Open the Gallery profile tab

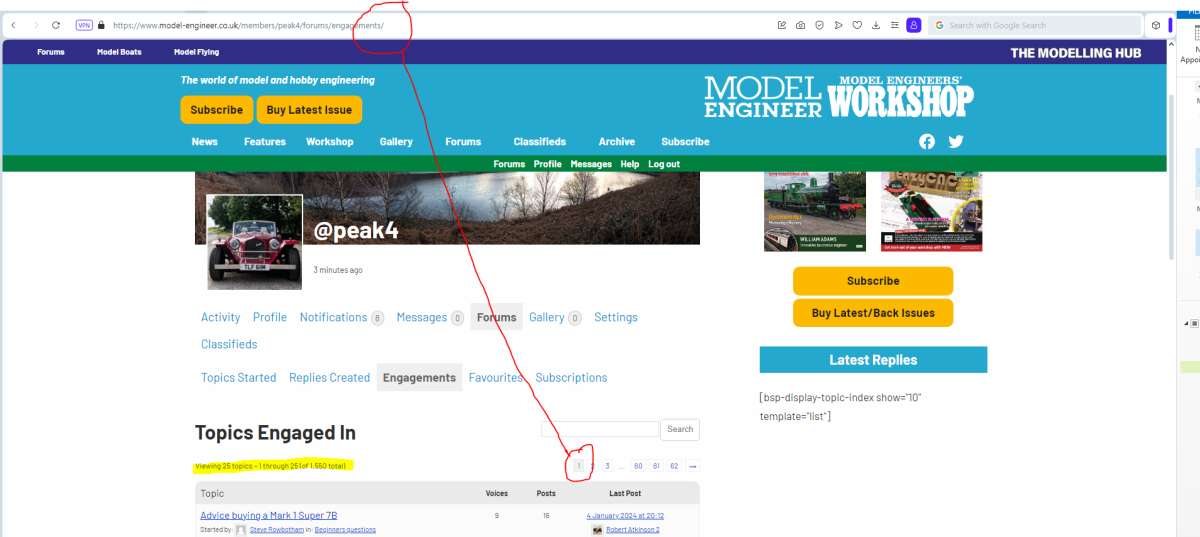pos(555,317)
